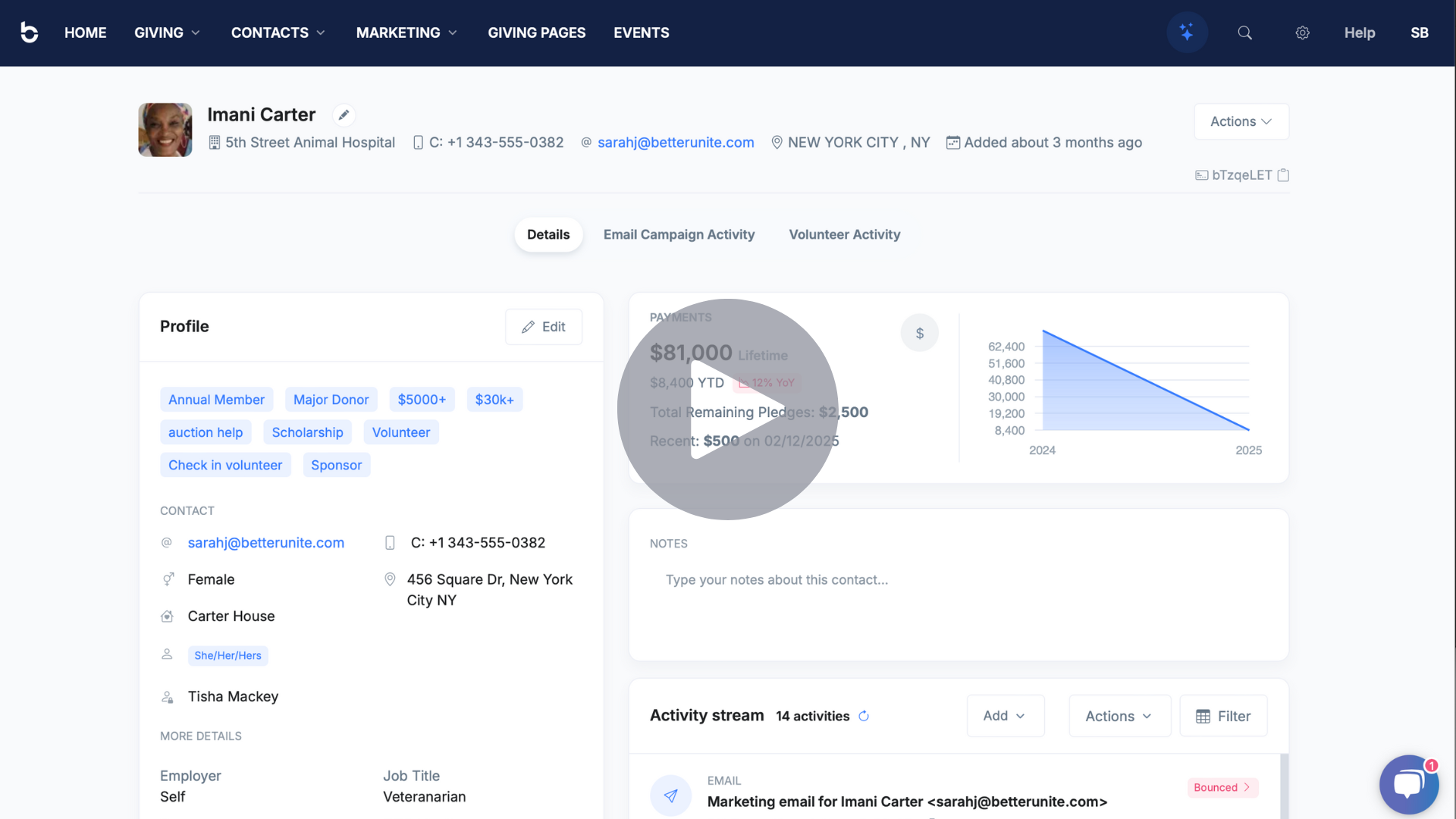Open GIVING PAGES in navigation

tap(536, 33)
